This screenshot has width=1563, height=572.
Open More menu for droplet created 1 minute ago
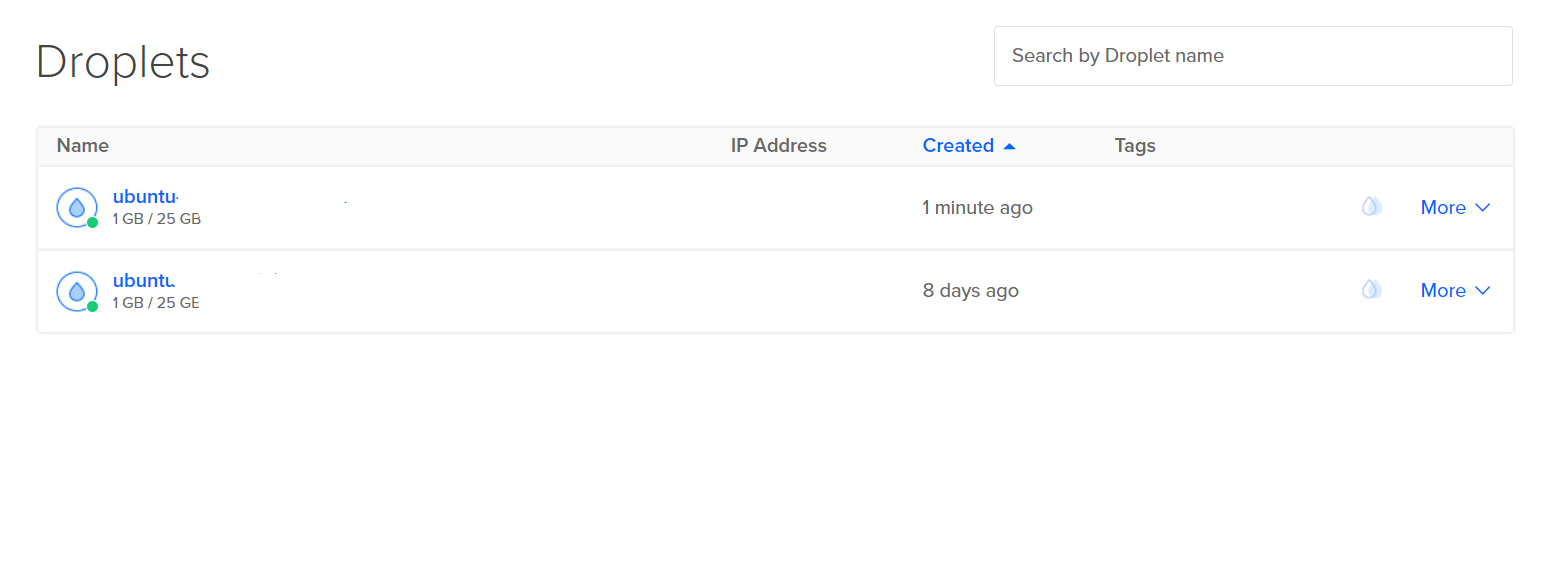(1443, 207)
